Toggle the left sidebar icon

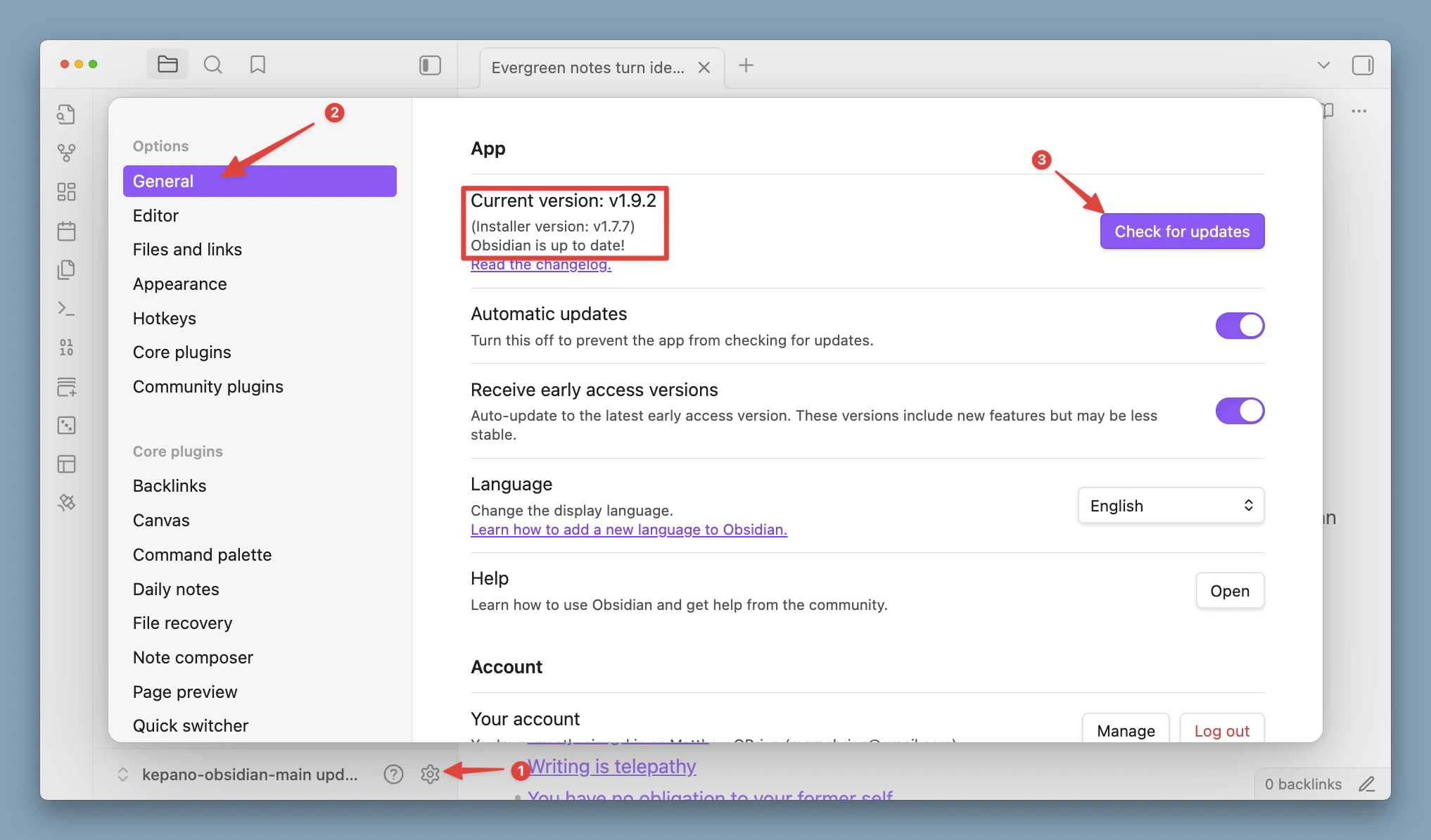coord(430,65)
